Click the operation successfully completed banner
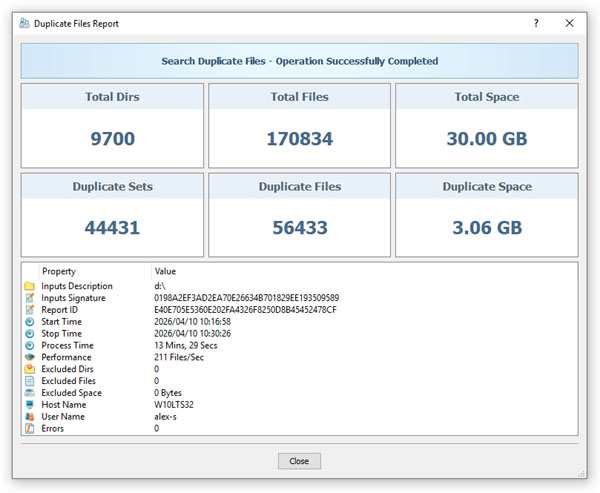This screenshot has height=493, width=600. pyautogui.click(x=300, y=61)
